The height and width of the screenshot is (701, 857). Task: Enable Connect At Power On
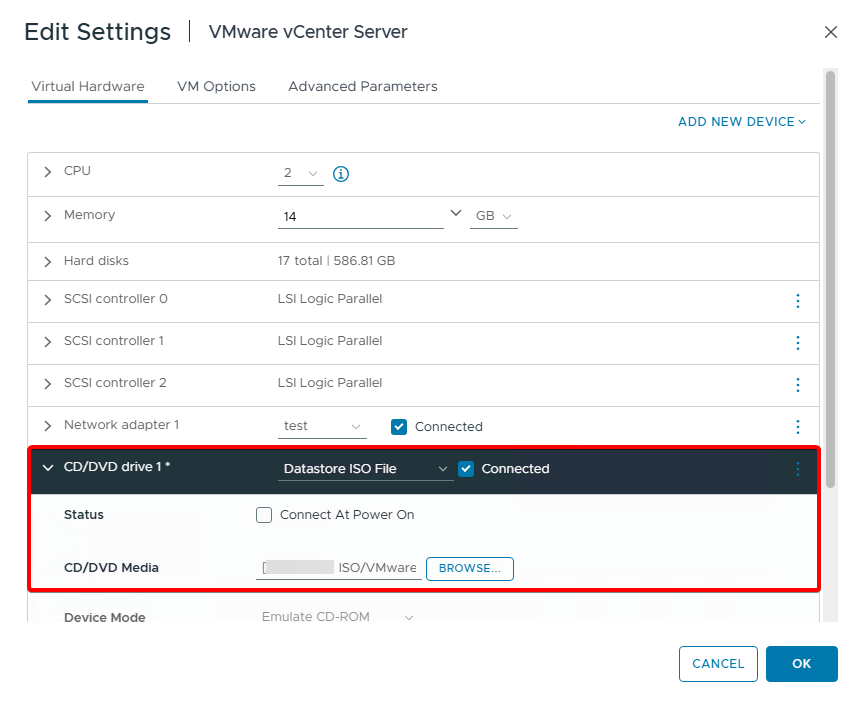click(264, 515)
